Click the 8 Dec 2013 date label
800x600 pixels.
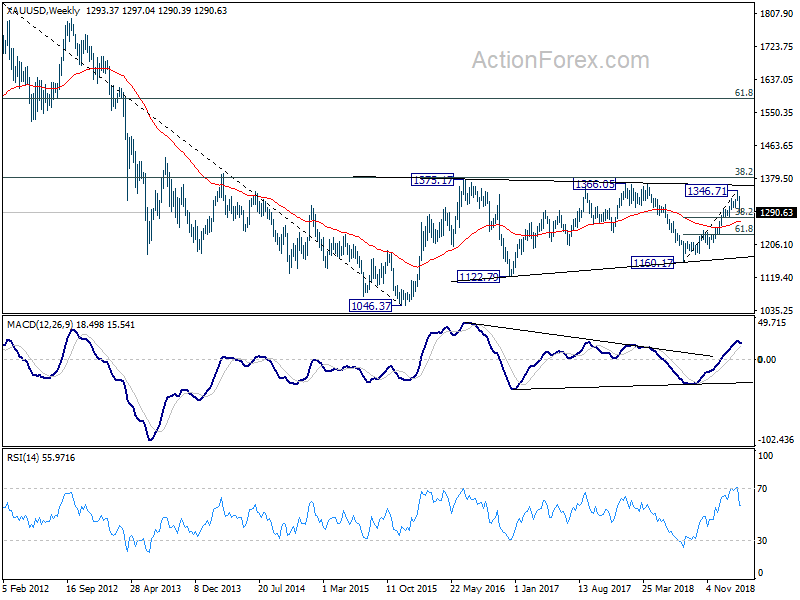tap(218, 588)
